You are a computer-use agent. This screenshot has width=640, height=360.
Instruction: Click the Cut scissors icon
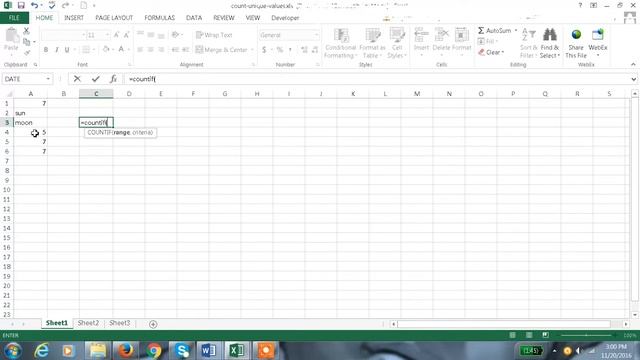27,31
